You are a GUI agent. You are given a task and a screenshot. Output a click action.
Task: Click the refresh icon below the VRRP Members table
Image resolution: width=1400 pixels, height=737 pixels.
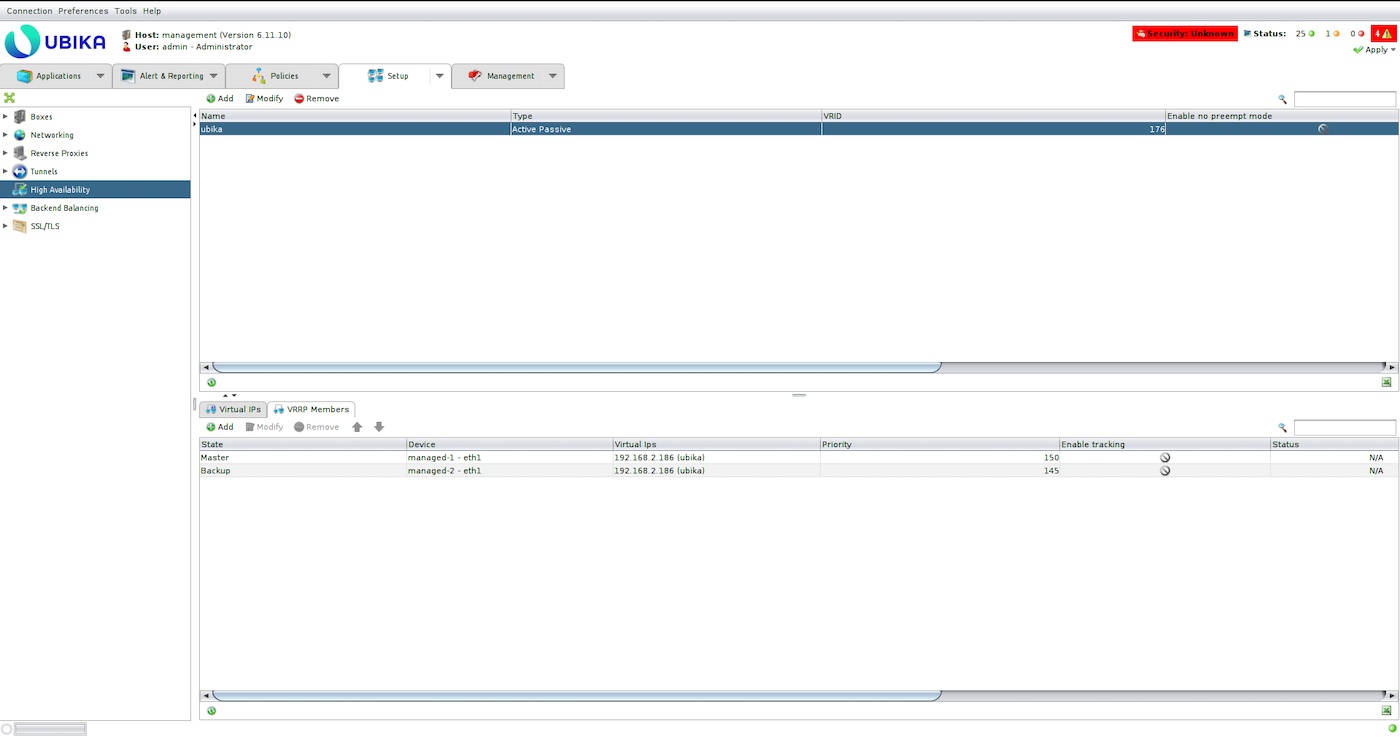(211, 710)
